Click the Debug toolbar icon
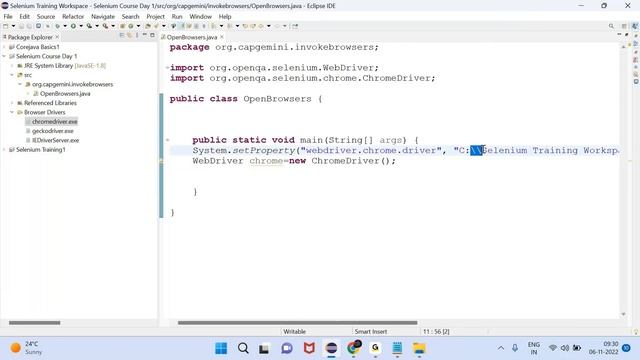The height and width of the screenshot is (360, 640). (x=58, y=26)
